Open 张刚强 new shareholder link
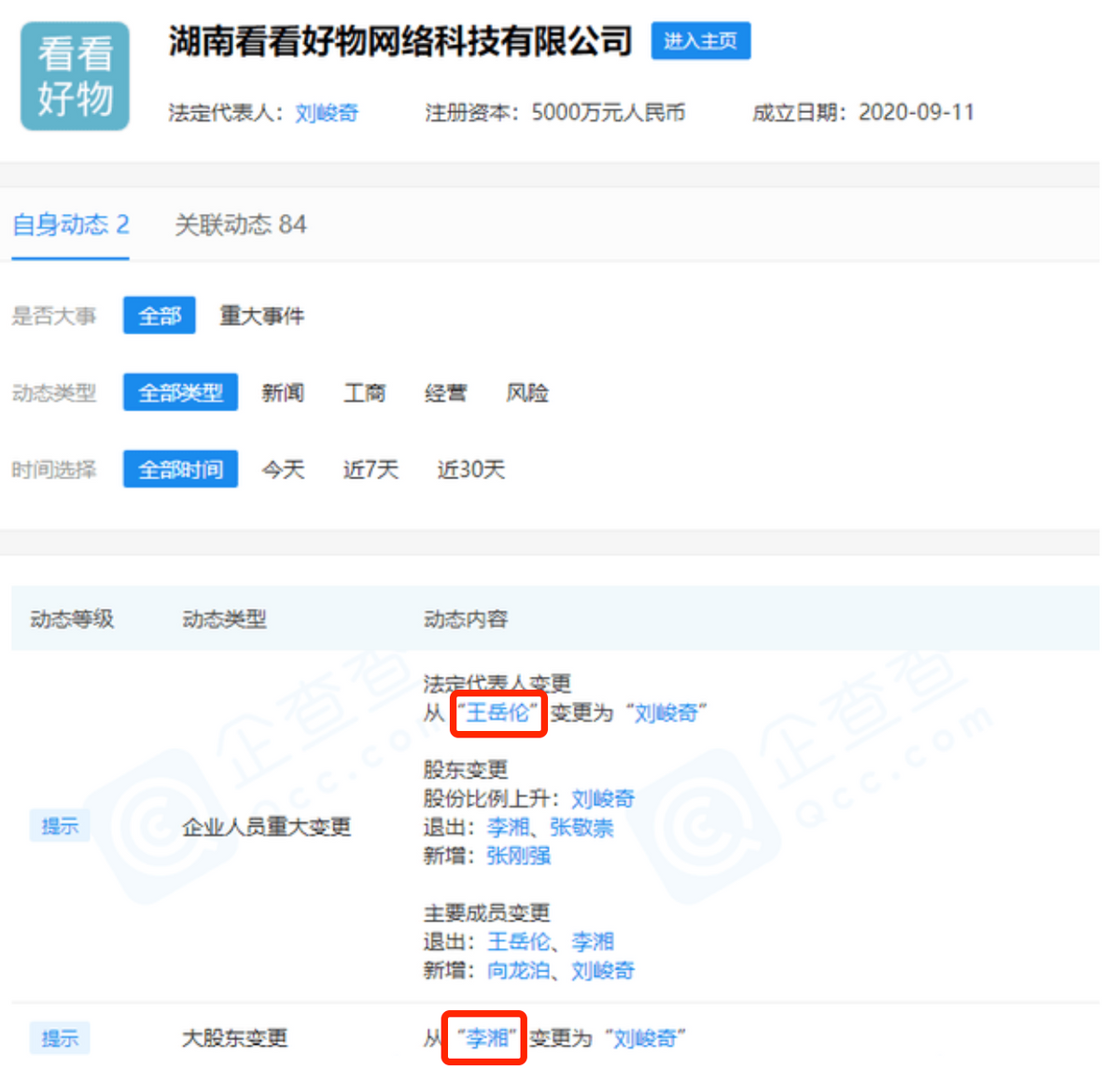The image size is (1120, 1069). pos(519,856)
